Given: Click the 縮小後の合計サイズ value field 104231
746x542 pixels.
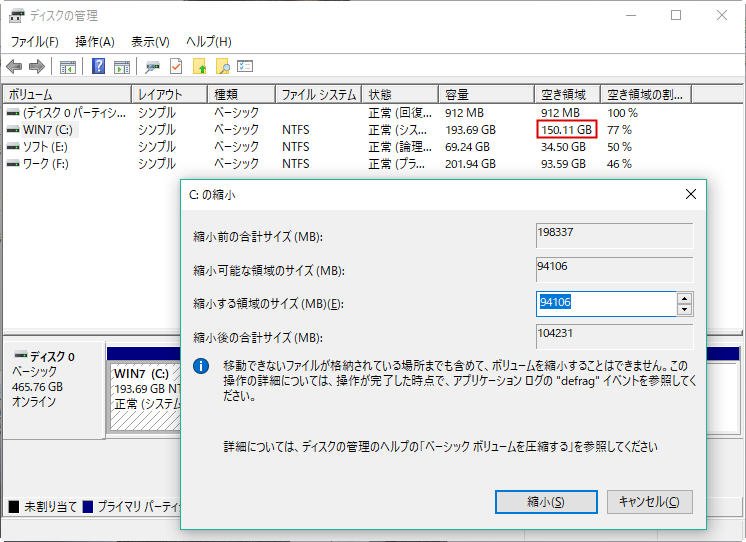Looking at the screenshot, I should coord(614,336).
